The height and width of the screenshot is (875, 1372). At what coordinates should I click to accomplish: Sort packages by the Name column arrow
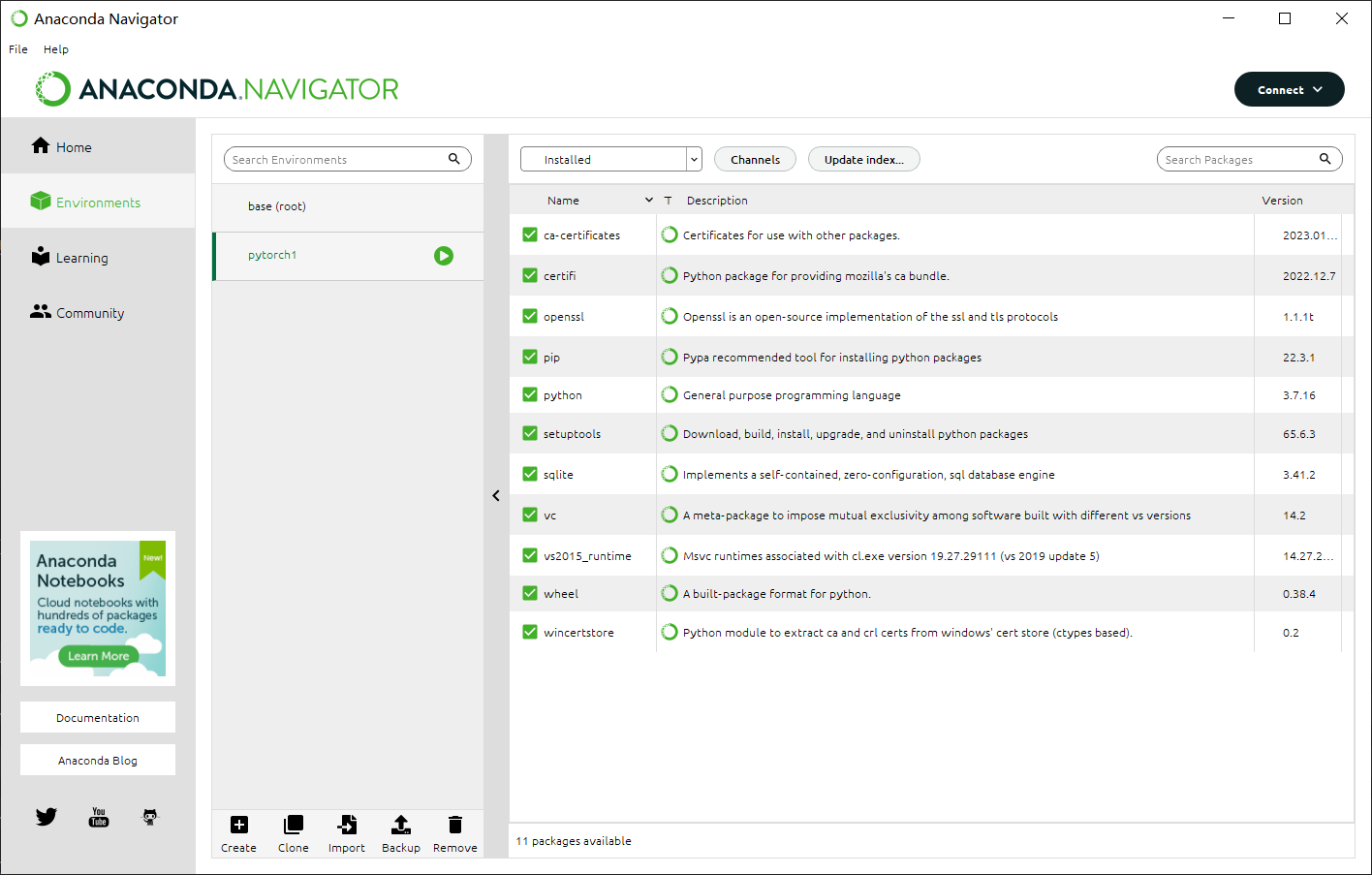click(x=649, y=201)
